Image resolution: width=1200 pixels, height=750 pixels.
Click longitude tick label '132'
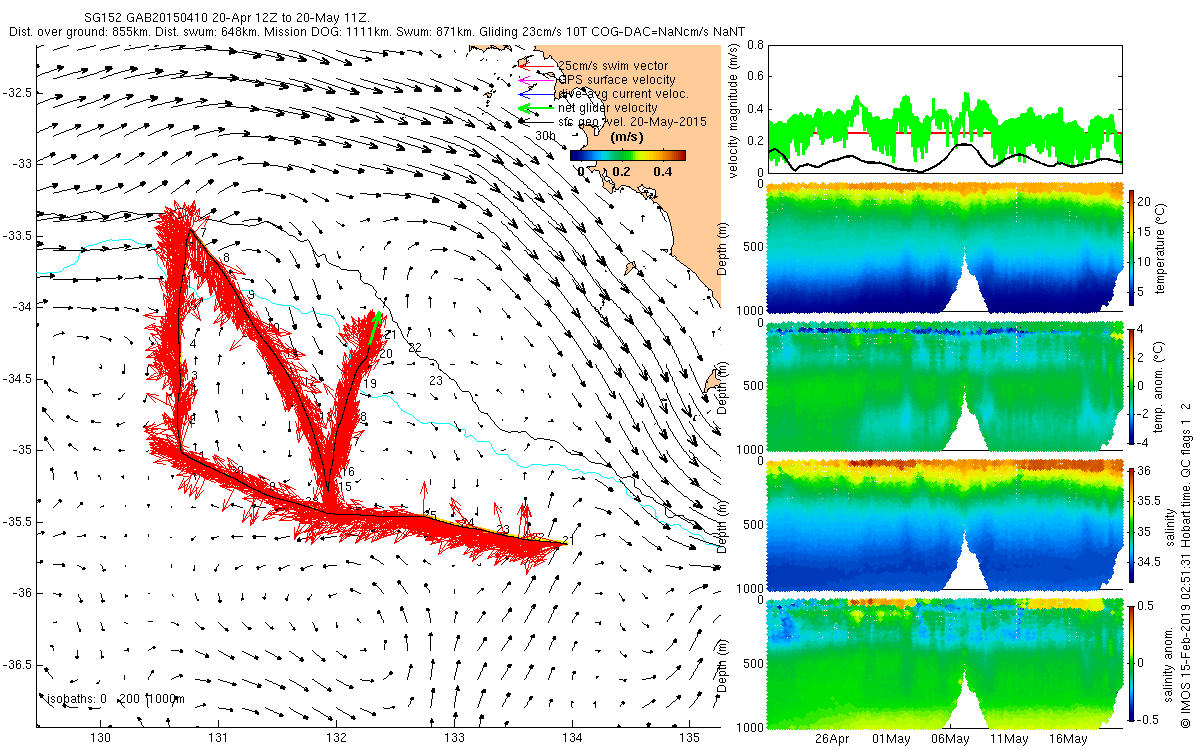tap(336, 738)
